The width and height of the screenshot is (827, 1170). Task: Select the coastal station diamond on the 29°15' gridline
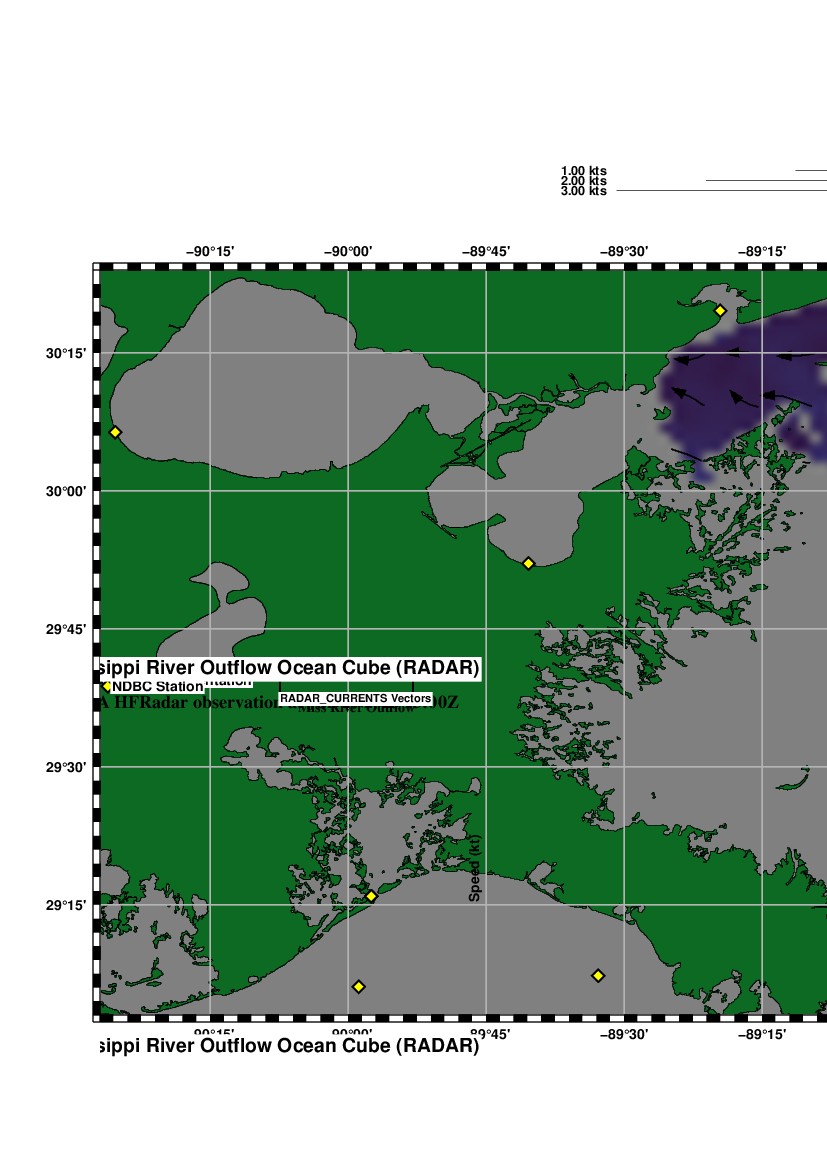371,896
